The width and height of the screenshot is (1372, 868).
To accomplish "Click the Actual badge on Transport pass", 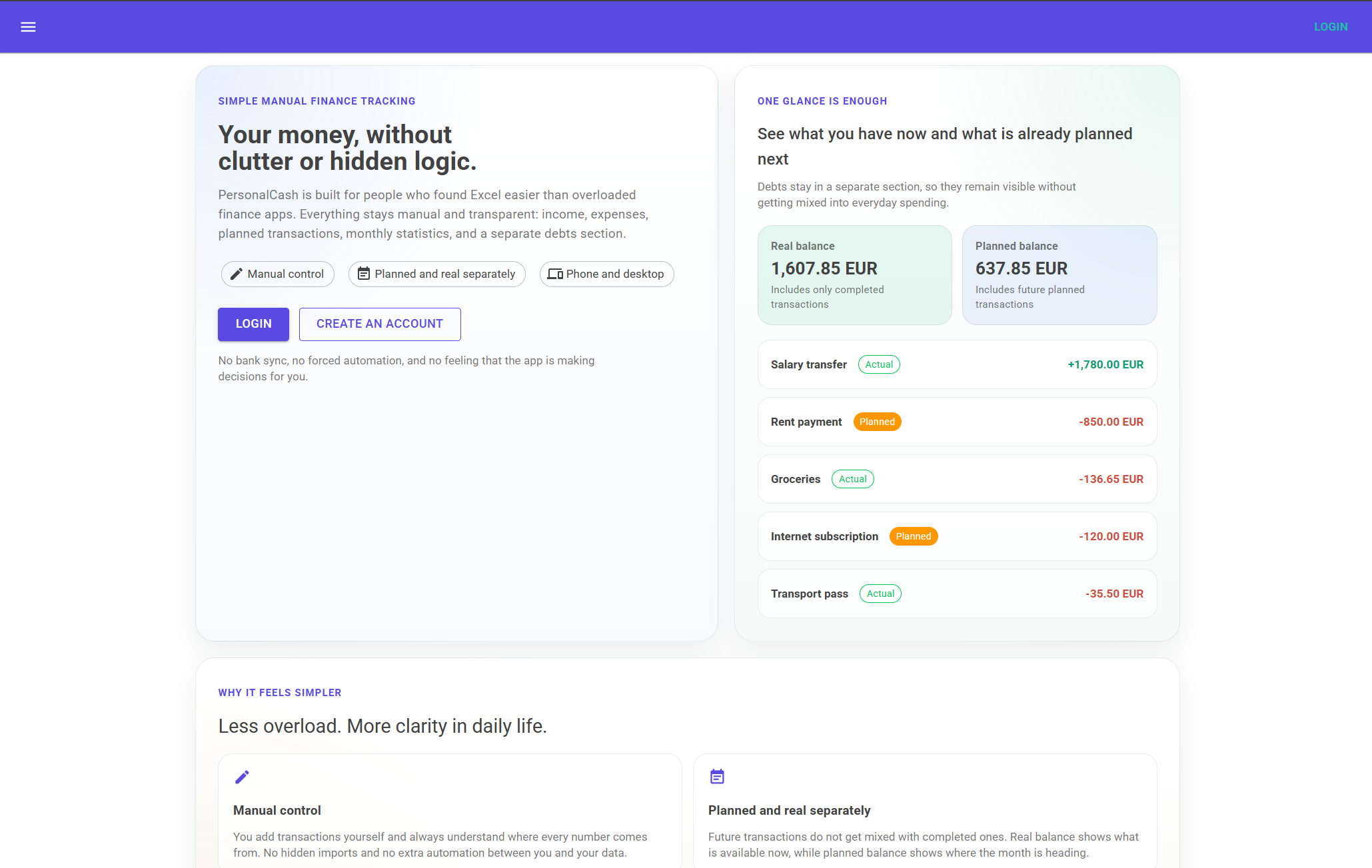I will point(880,594).
